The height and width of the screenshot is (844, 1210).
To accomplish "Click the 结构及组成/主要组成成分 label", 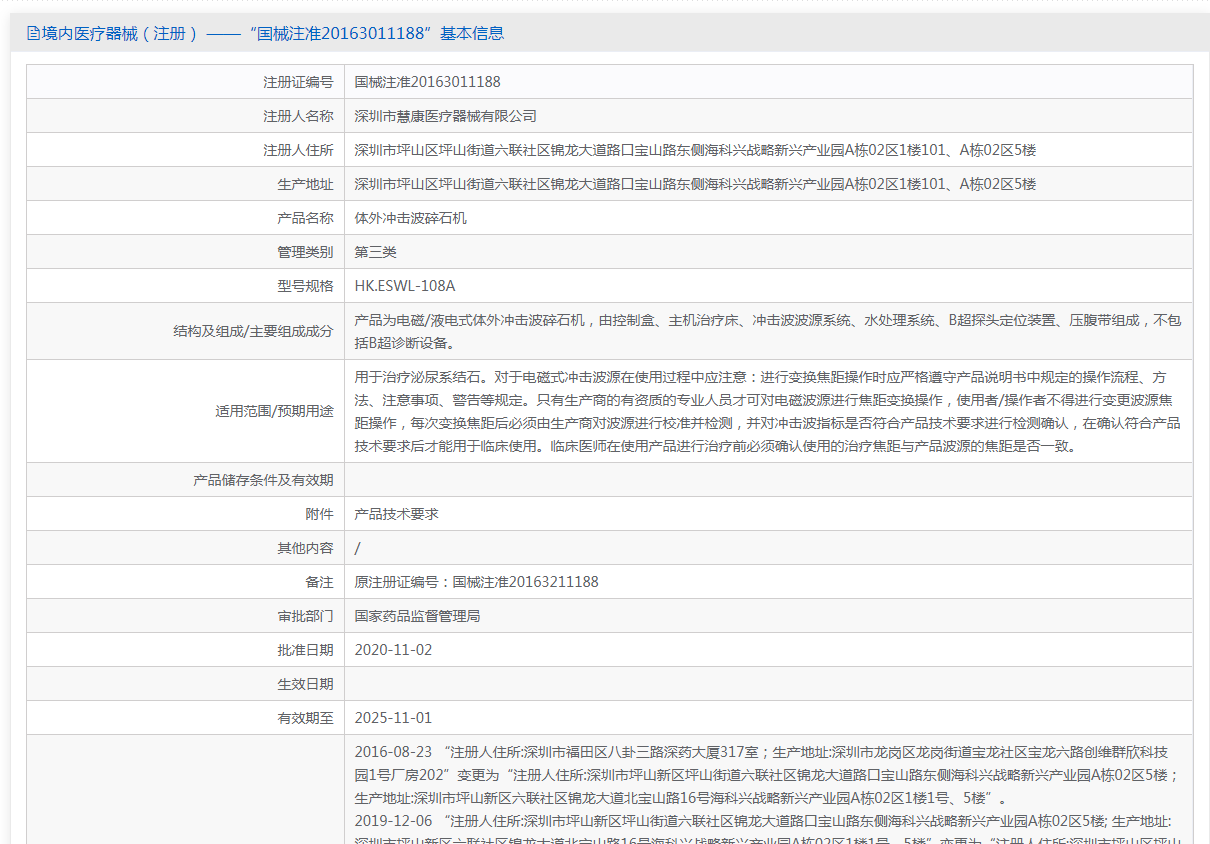I will click(x=253, y=331).
